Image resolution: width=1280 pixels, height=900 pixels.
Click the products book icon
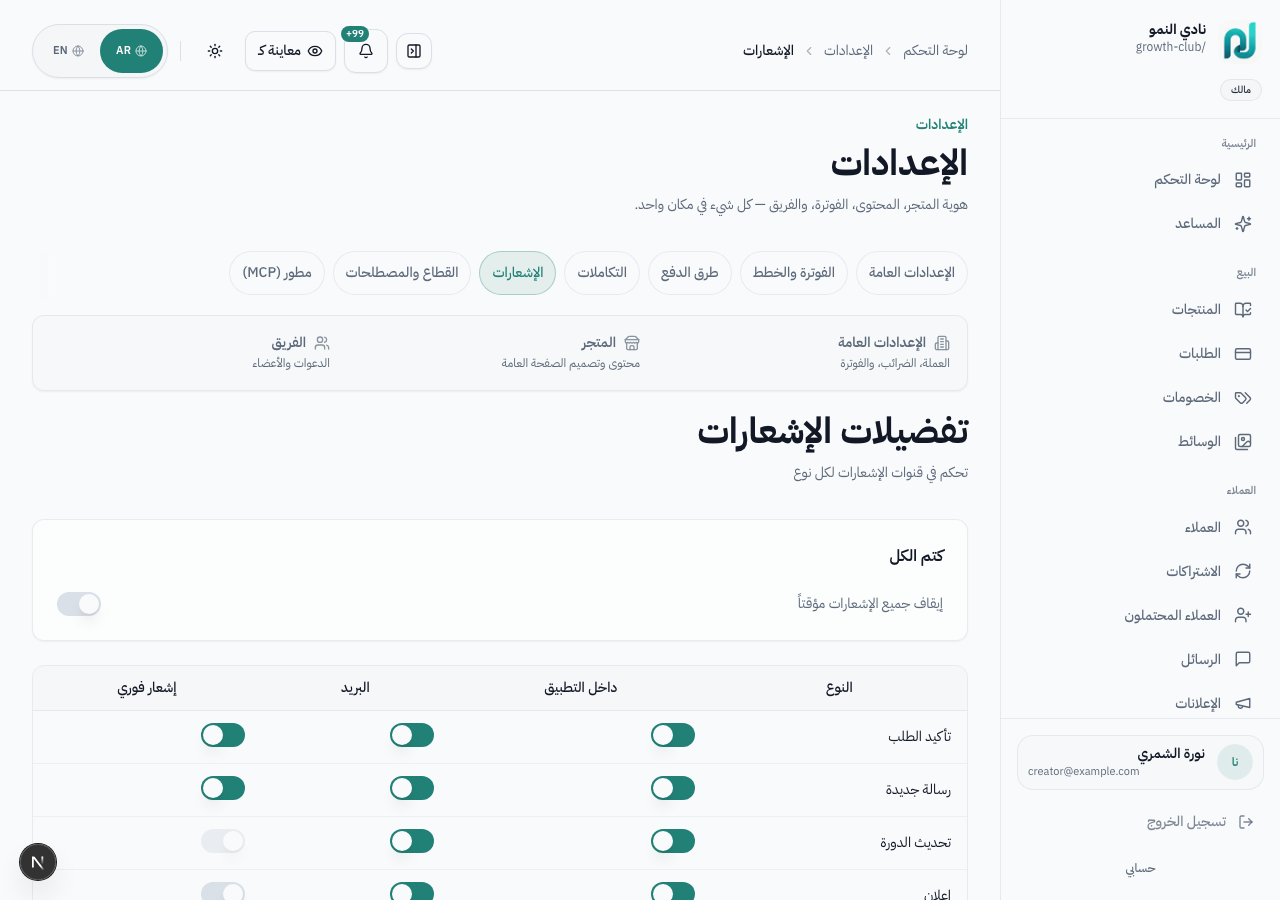tap(1243, 310)
